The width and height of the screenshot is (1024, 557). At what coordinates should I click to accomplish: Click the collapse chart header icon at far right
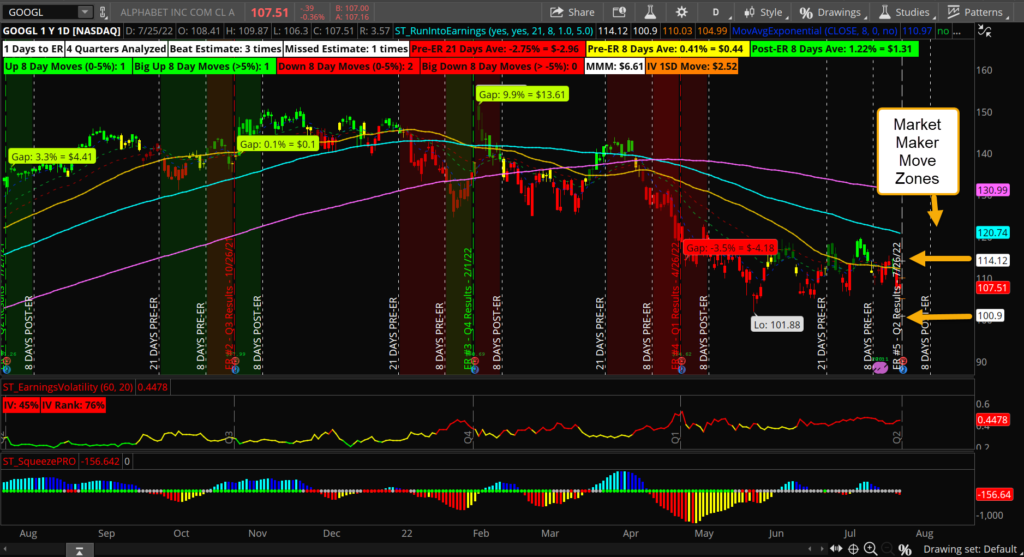pos(984,31)
